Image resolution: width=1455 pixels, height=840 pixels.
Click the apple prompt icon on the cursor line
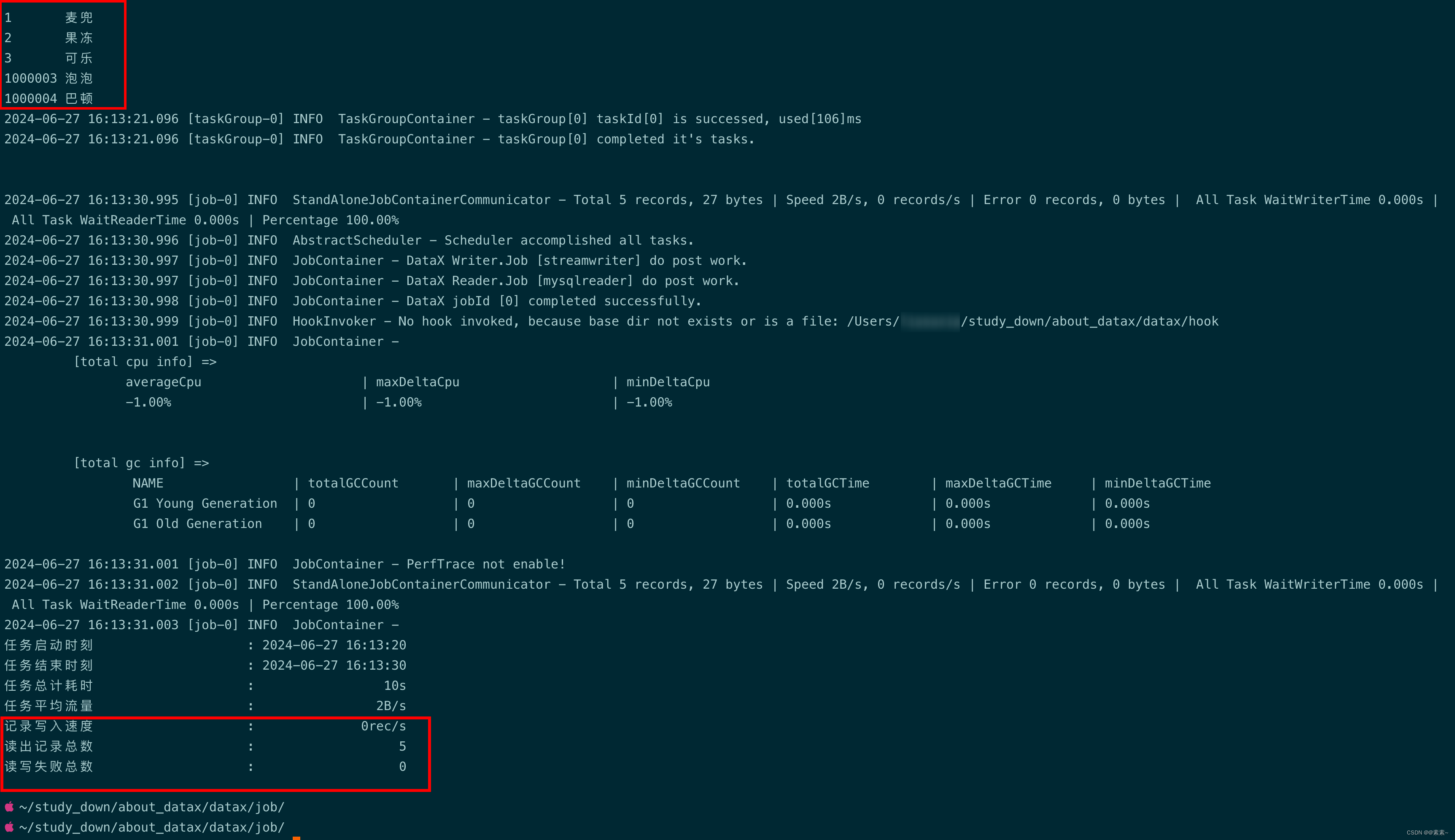[9, 827]
